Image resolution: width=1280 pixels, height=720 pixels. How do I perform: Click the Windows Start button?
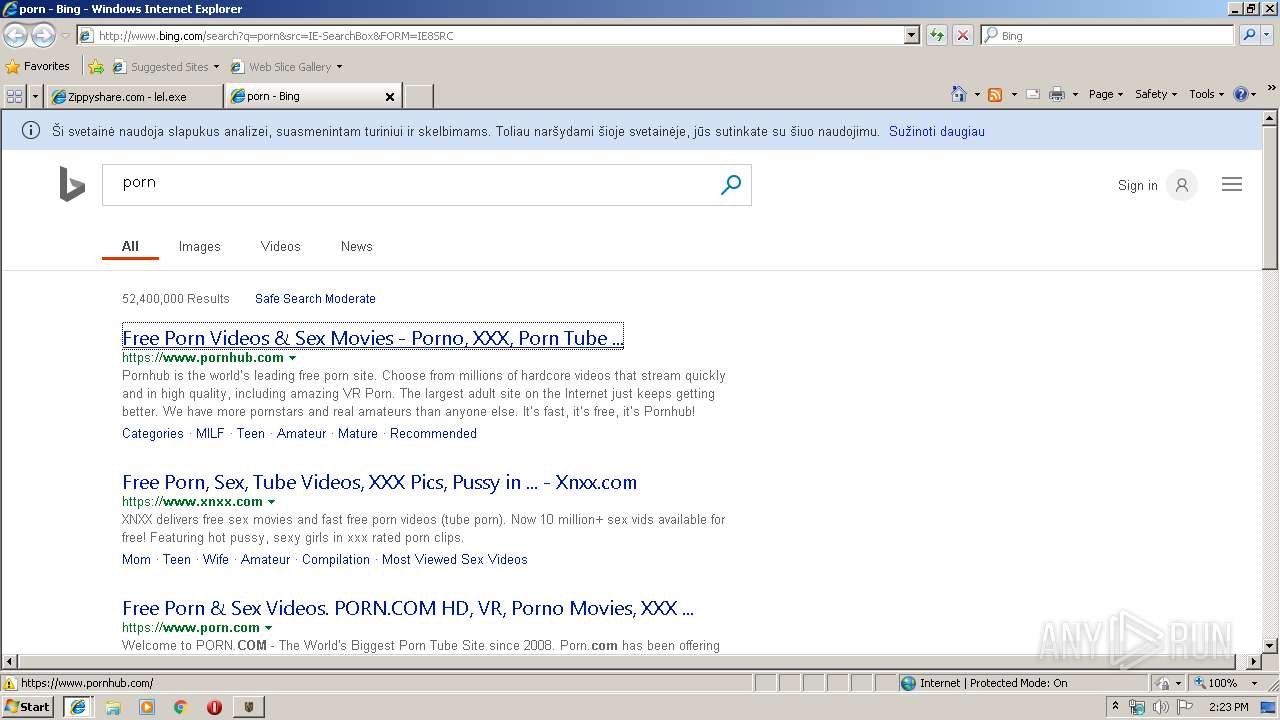pos(28,707)
